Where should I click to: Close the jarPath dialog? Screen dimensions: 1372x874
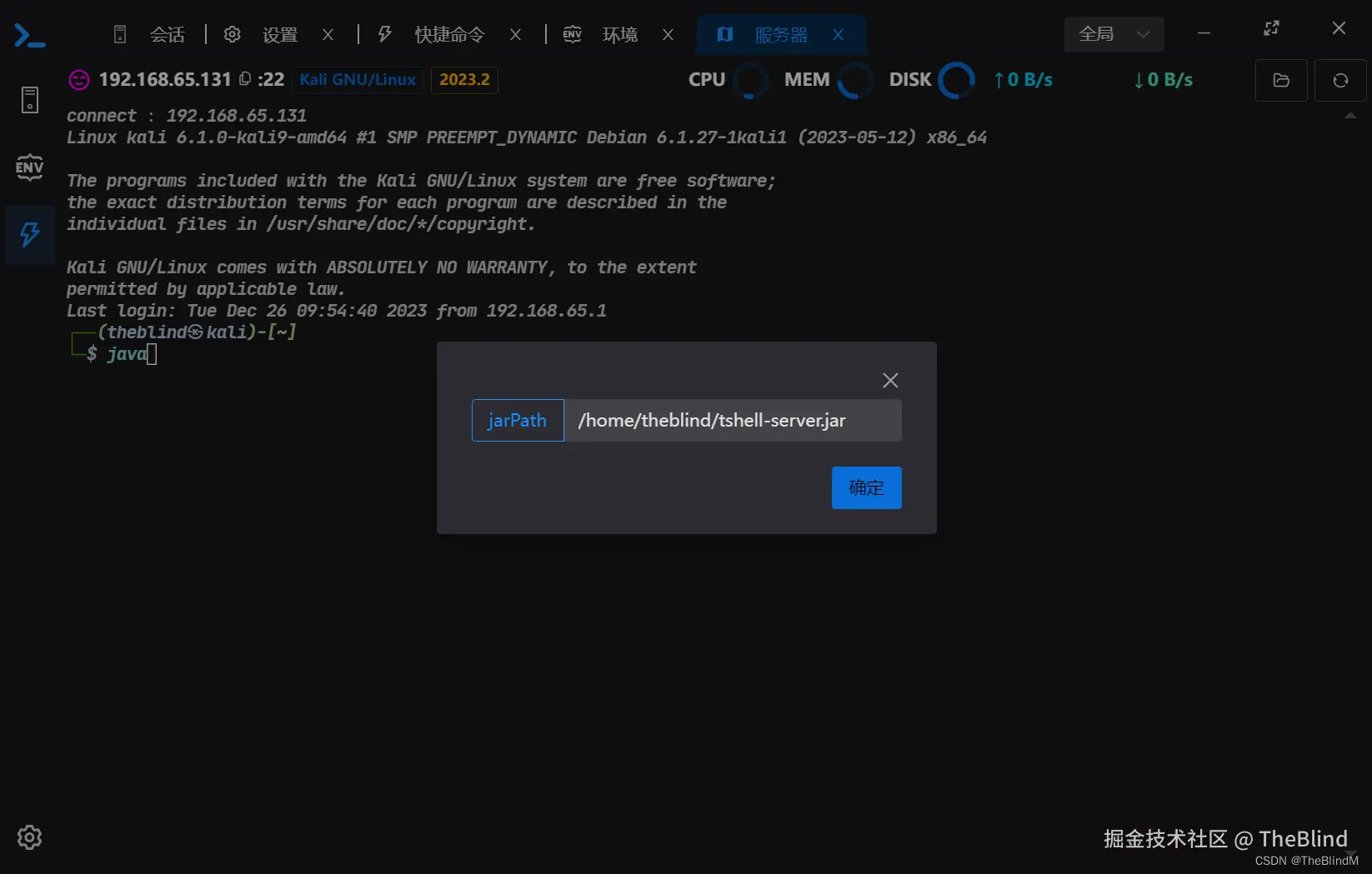(x=890, y=380)
